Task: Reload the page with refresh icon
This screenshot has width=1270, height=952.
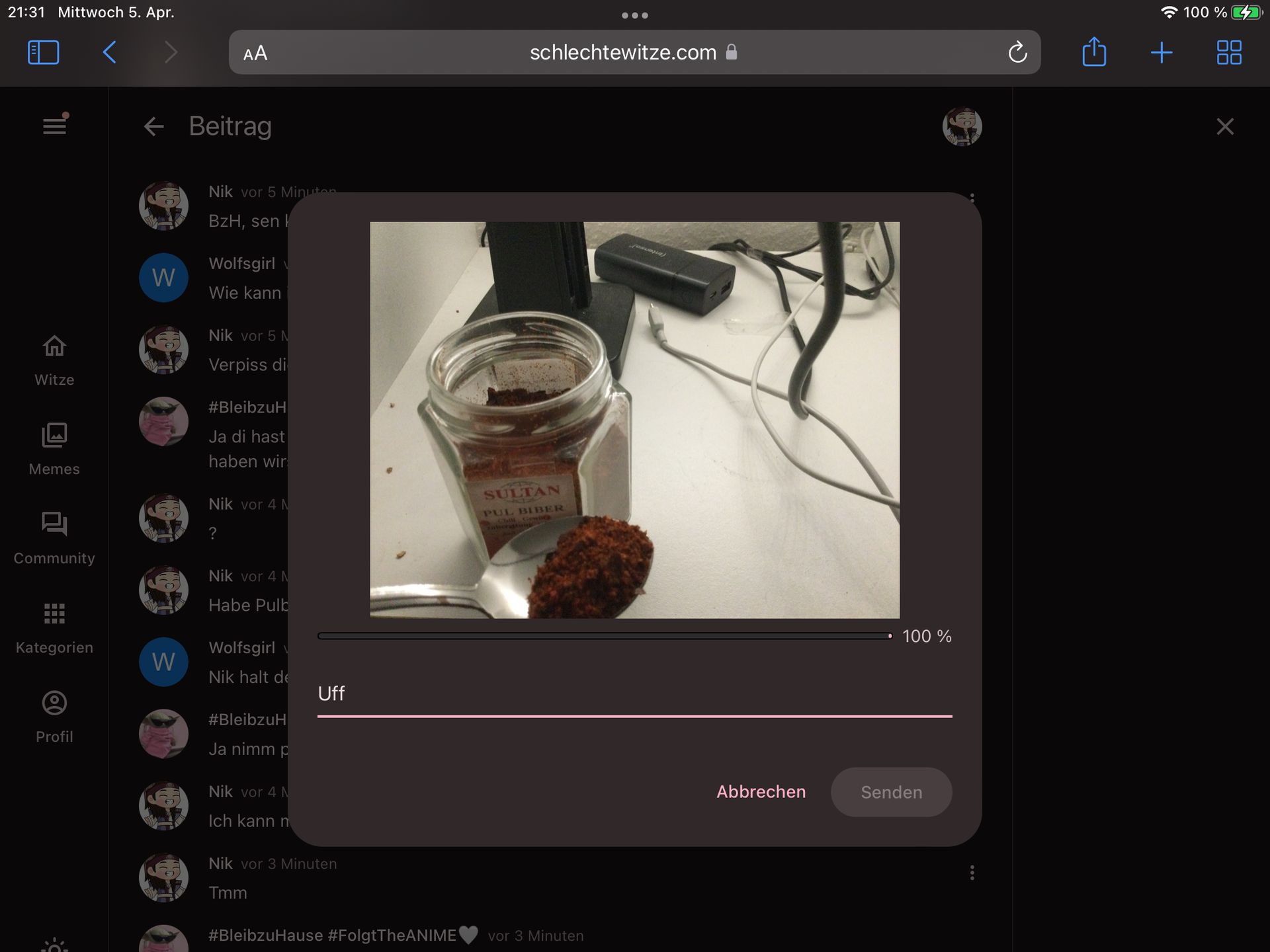Action: [1017, 52]
